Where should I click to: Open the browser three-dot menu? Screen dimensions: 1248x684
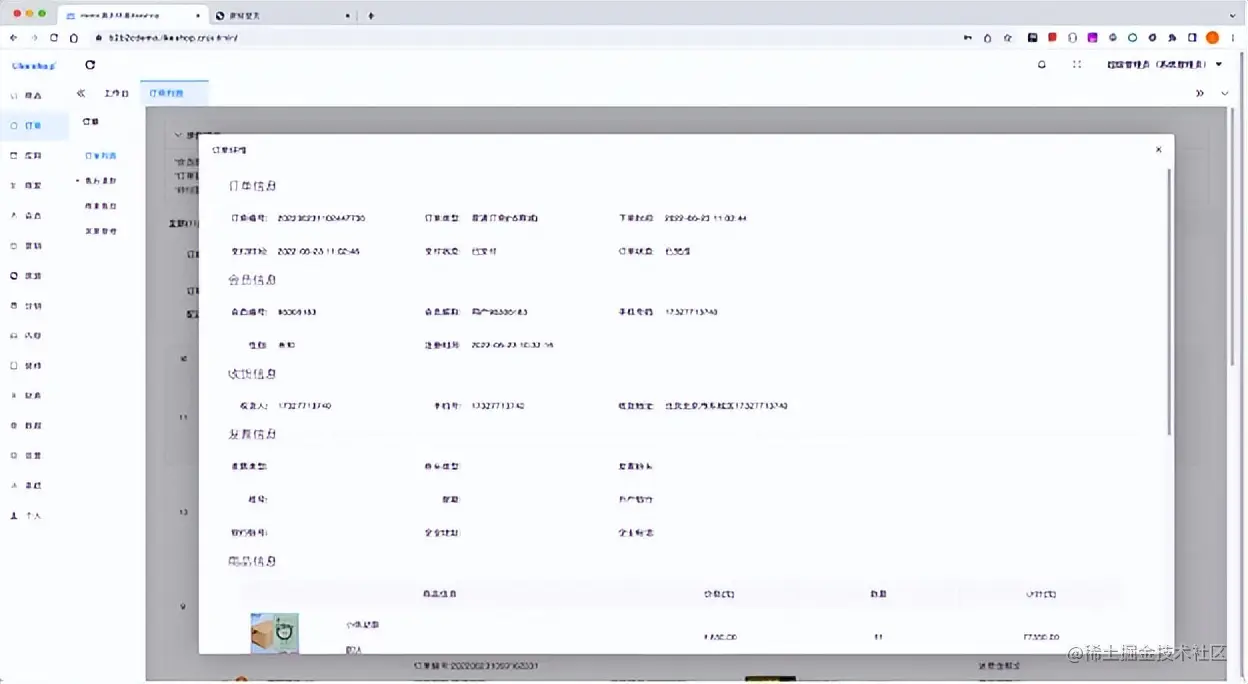[x=1233, y=38]
